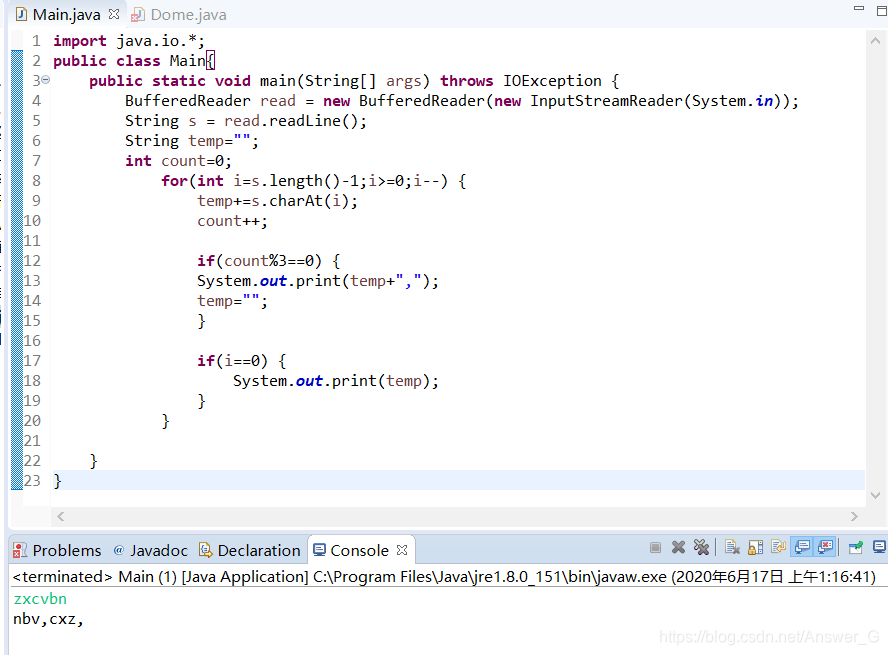Clear the console output
The image size is (888, 655).
[732, 547]
